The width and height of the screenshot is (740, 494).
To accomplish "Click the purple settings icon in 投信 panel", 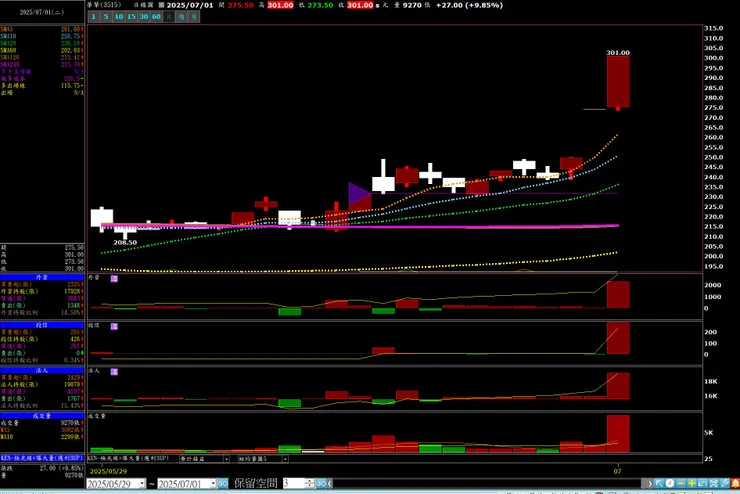I will [114, 327].
